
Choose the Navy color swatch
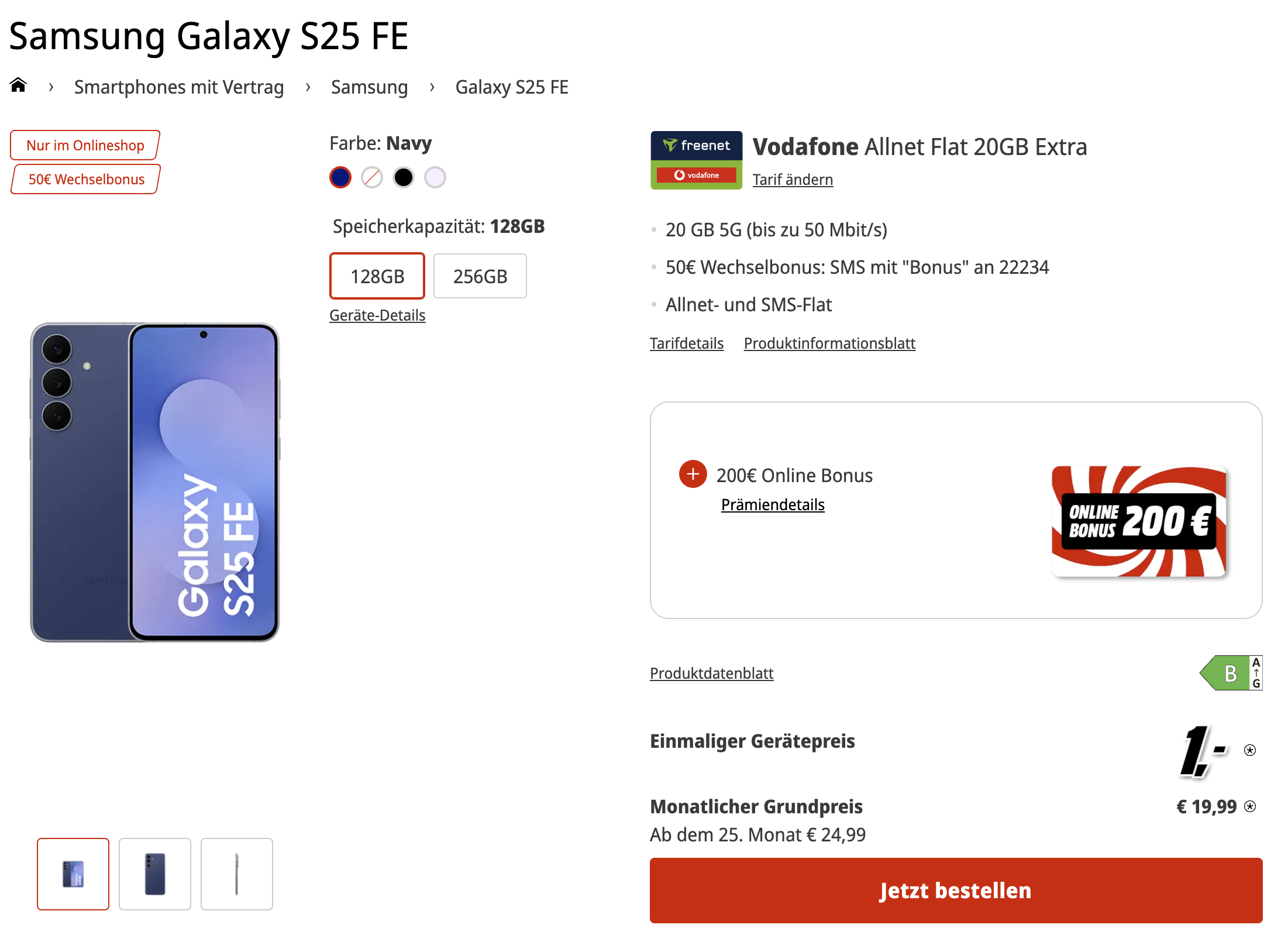coord(340,177)
